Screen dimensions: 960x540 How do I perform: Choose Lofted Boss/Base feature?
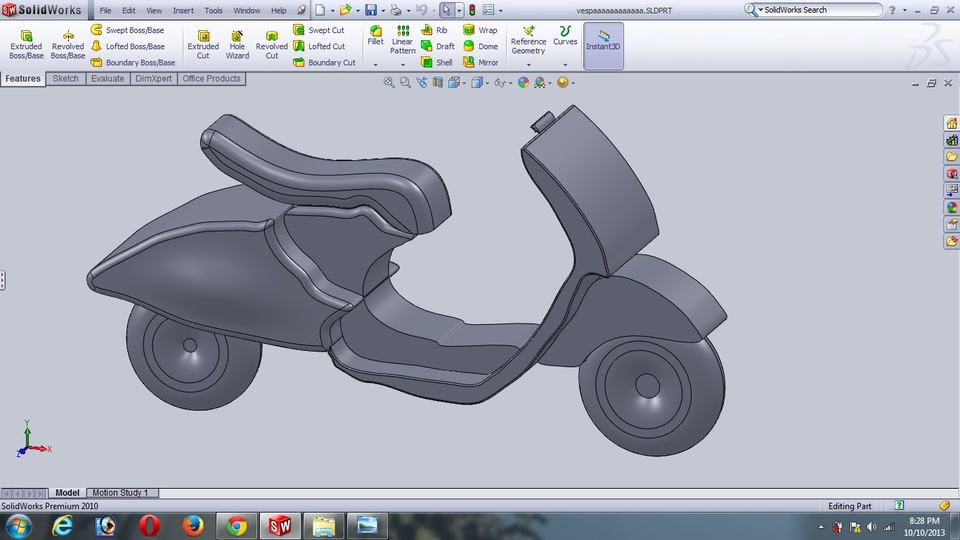tap(127, 46)
